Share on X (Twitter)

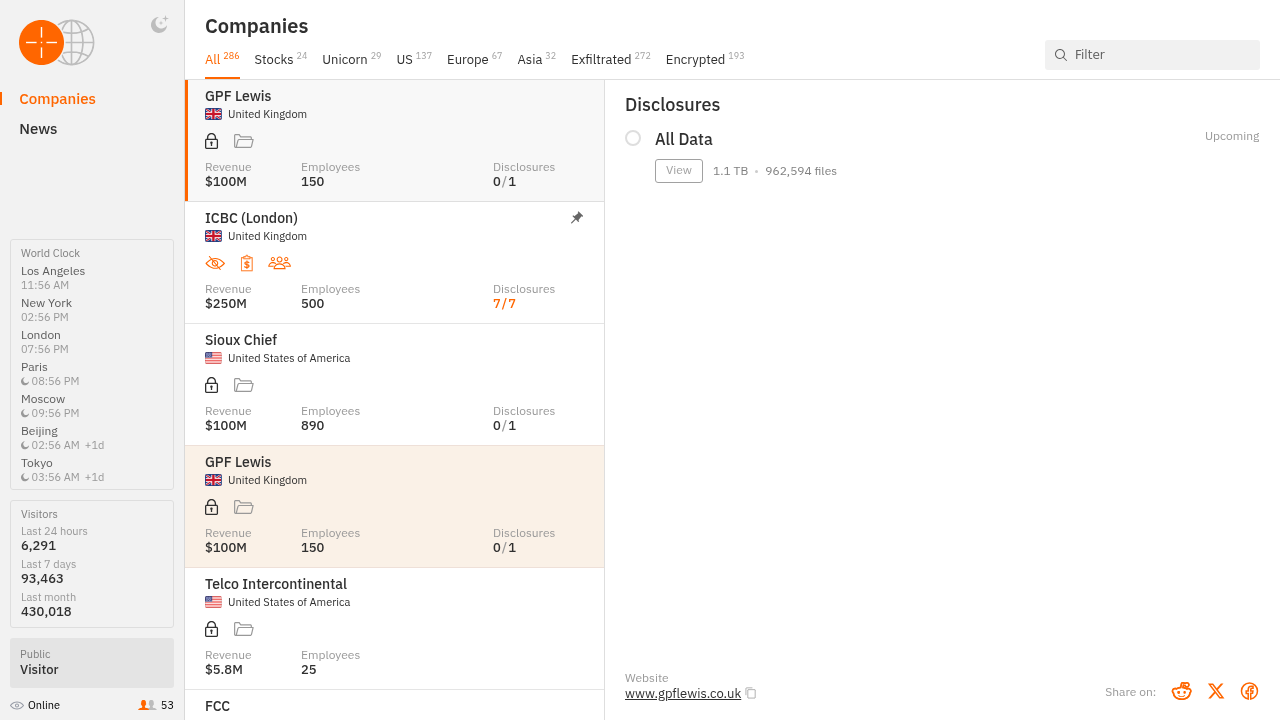coord(1216,691)
